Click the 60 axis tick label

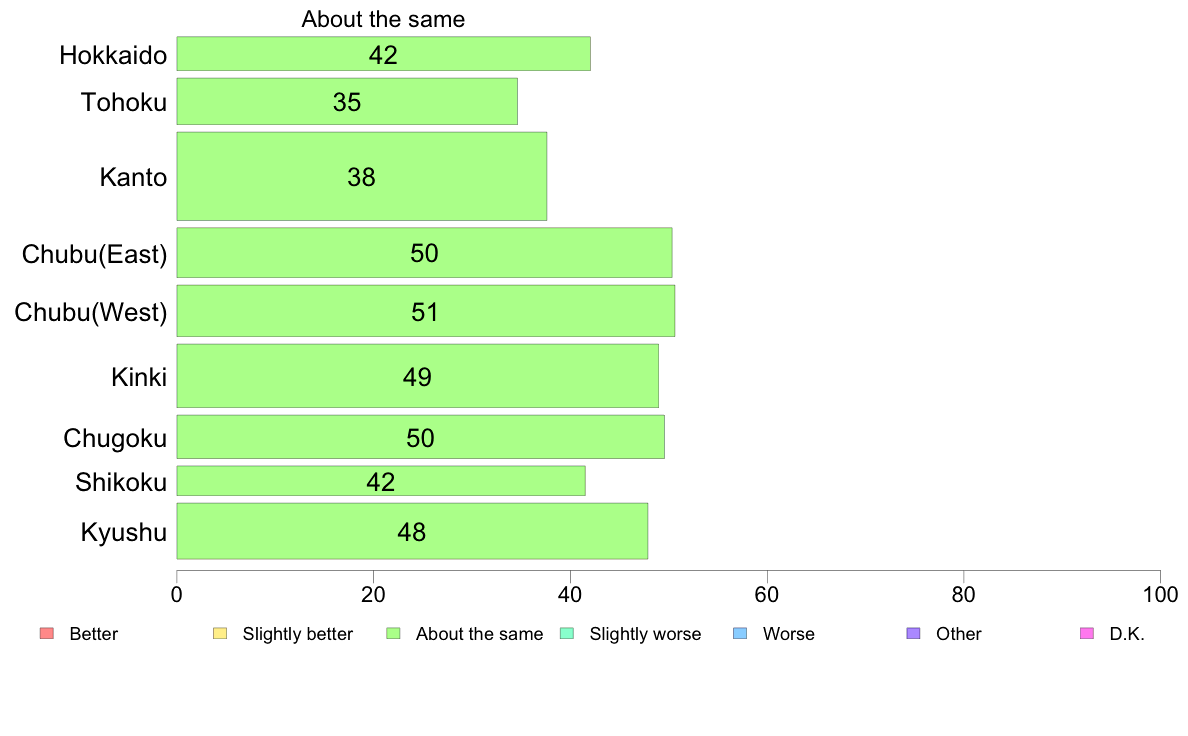[767, 595]
